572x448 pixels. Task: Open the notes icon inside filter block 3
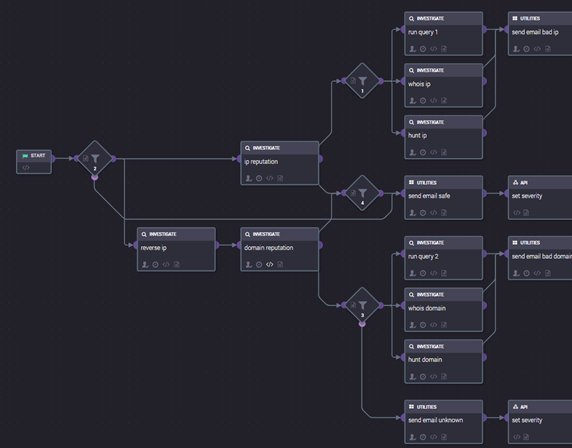click(x=353, y=305)
